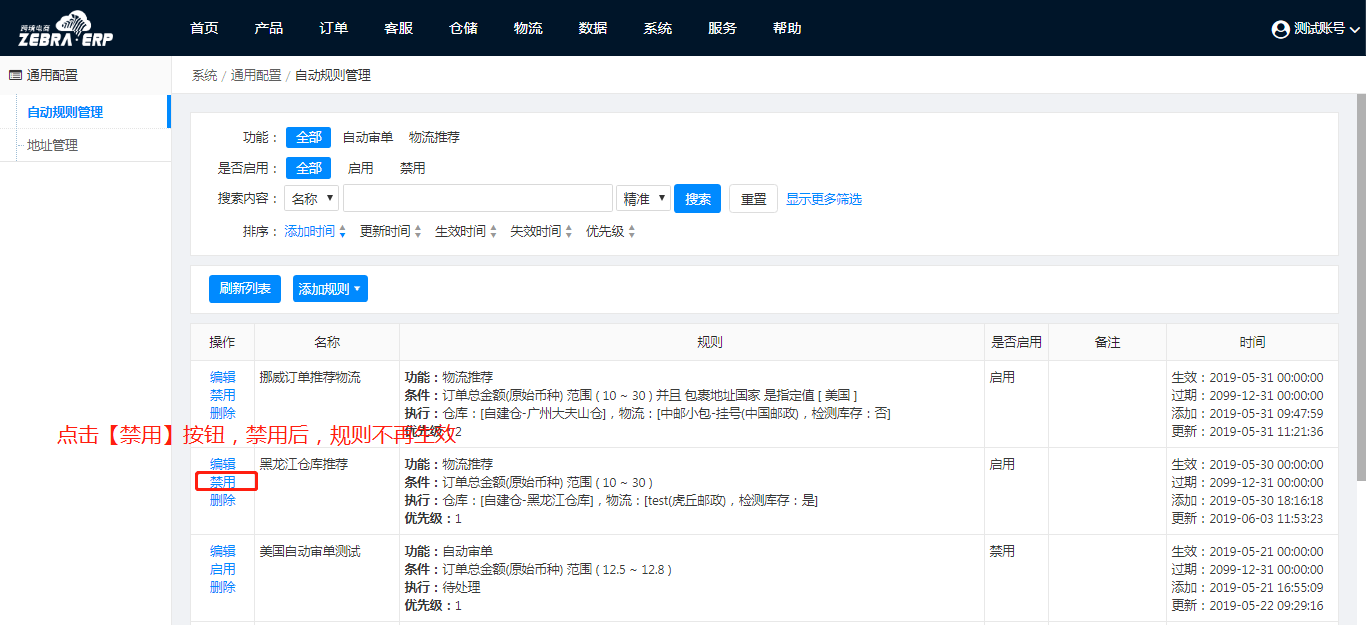This screenshot has width=1366, height=625.
Task: Sort by 优先级 sort arrows
Action: [x=631, y=232]
